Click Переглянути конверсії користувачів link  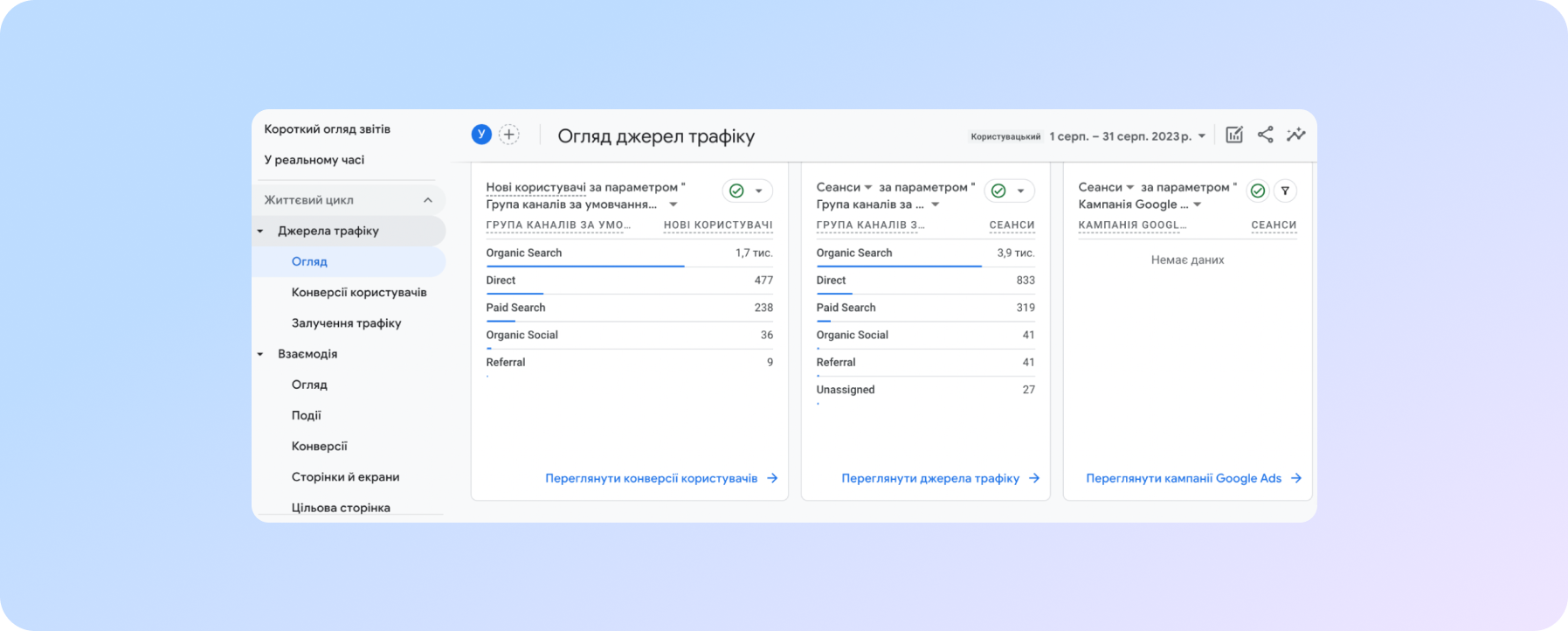(651, 478)
